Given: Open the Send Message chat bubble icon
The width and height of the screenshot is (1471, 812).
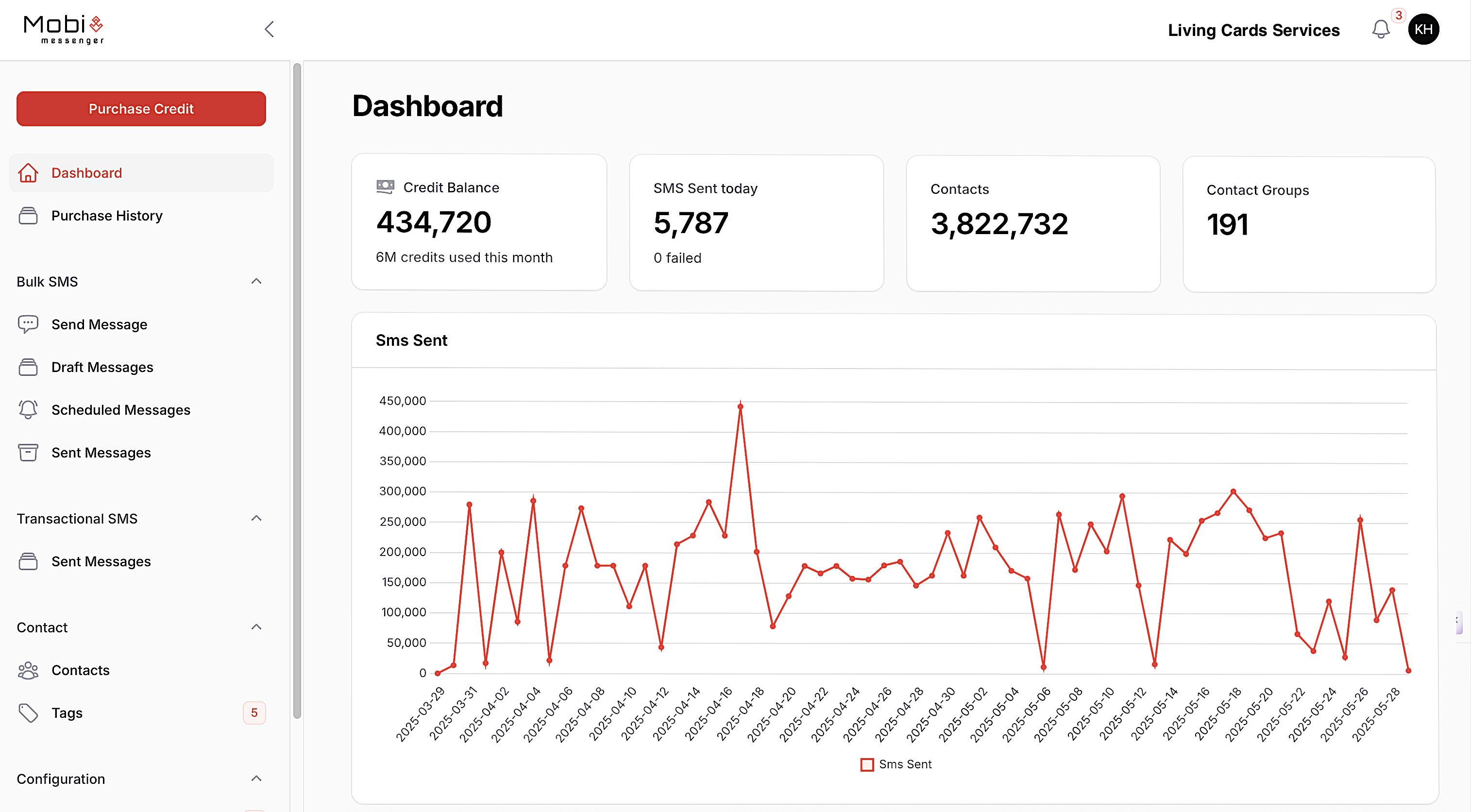Looking at the screenshot, I should [29, 324].
